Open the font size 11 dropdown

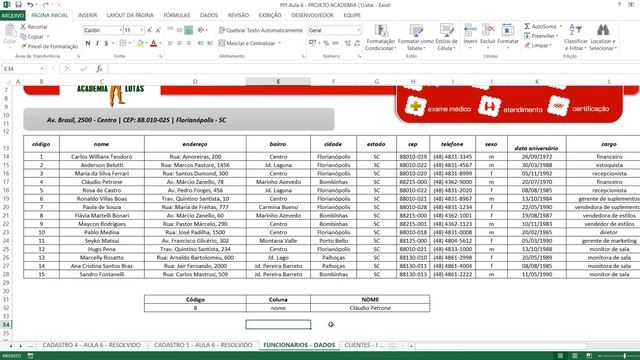tap(142, 30)
